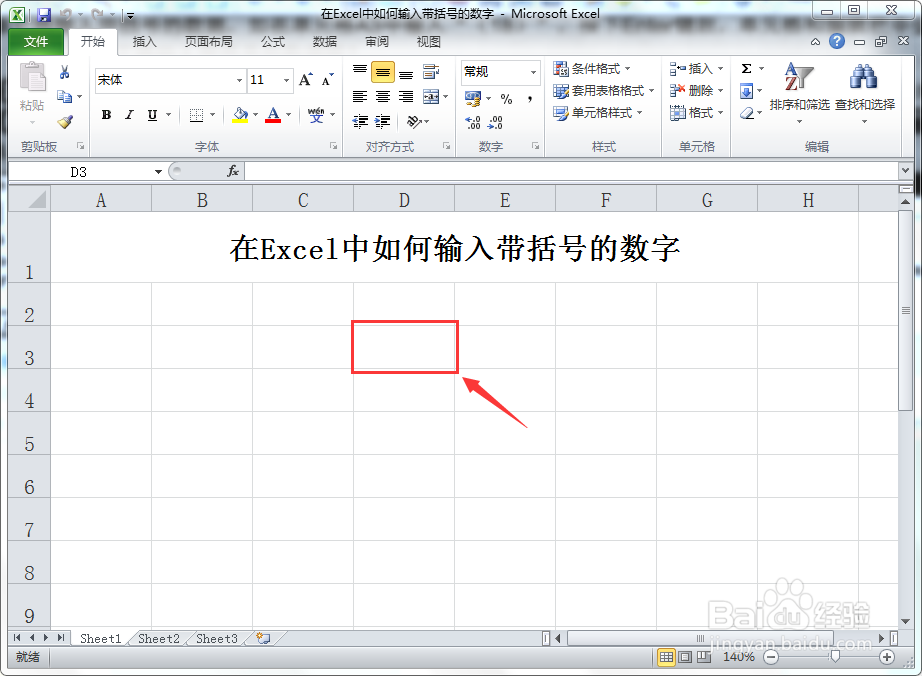
Task: Apply comma thousands separator style
Action: pyautogui.click(x=530, y=99)
